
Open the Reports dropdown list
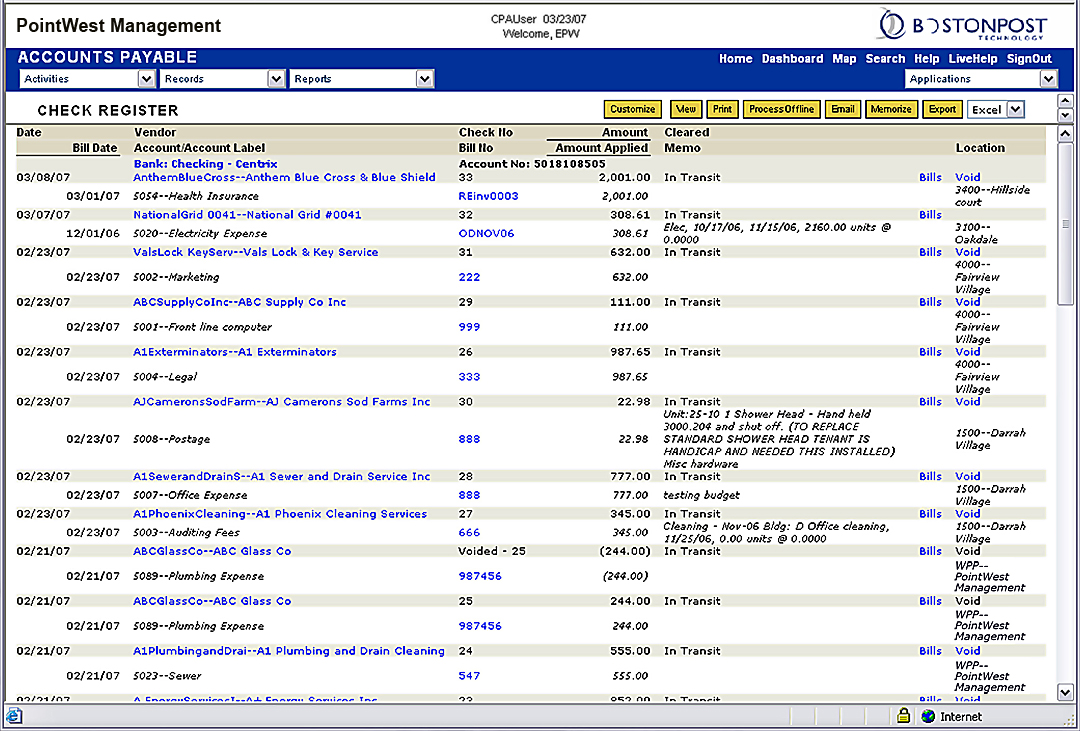pos(361,79)
